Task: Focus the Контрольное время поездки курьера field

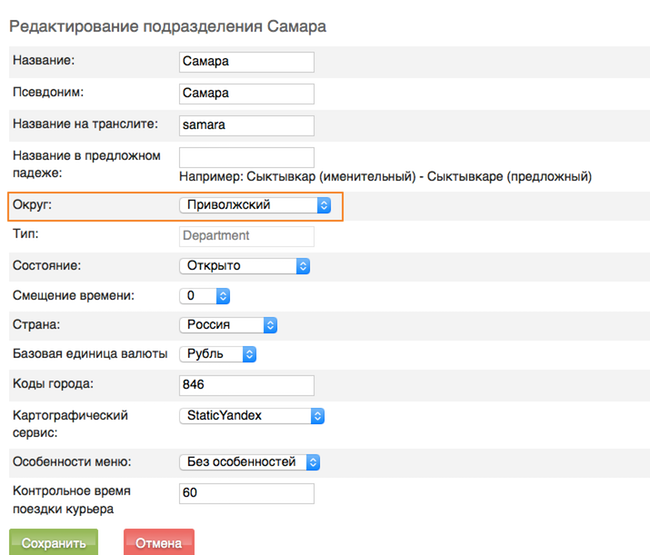Action: pyautogui.click(x=247, y=493)
